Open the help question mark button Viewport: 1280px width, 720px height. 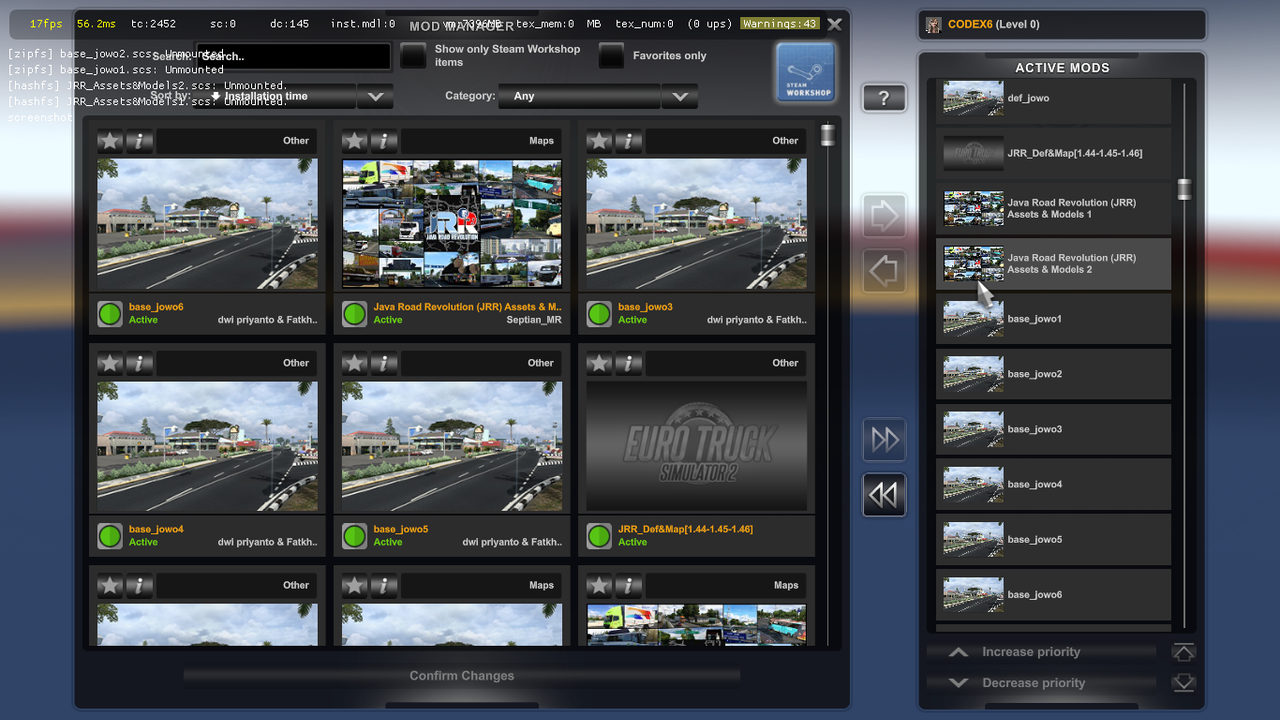(884, 97)
